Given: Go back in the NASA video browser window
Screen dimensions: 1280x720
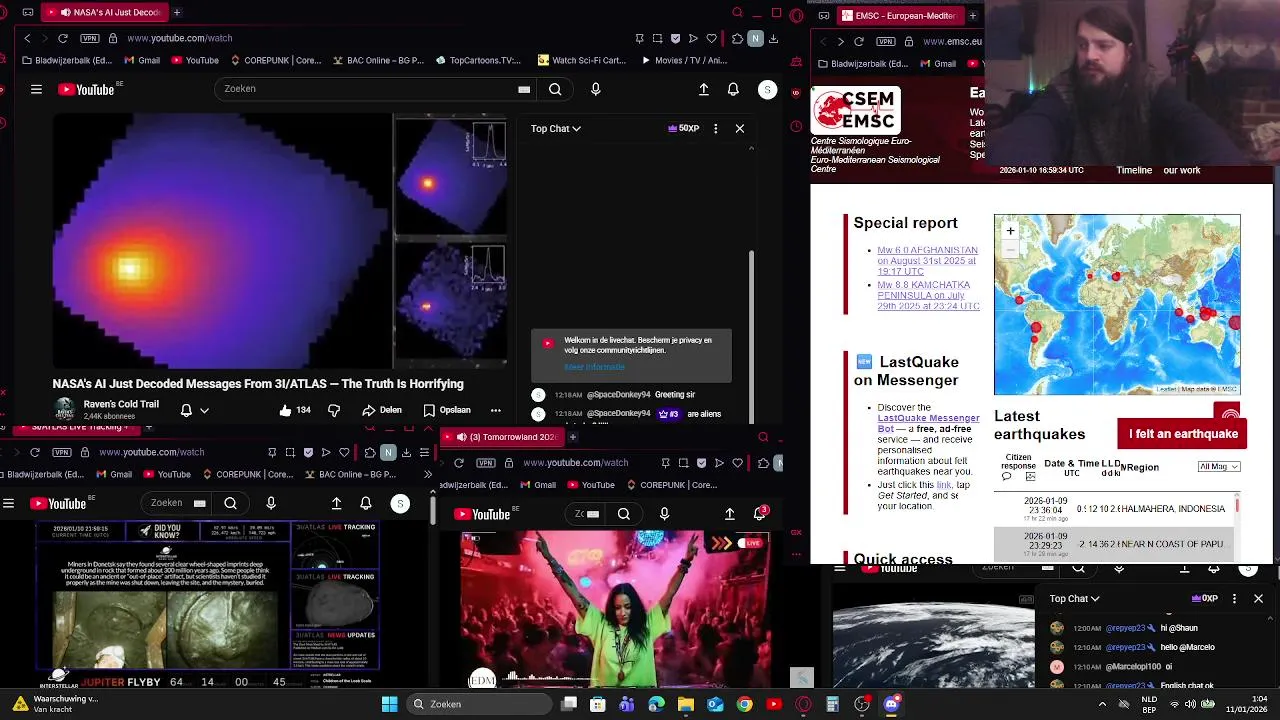Looking at the screenshot, I should point(27,38).
